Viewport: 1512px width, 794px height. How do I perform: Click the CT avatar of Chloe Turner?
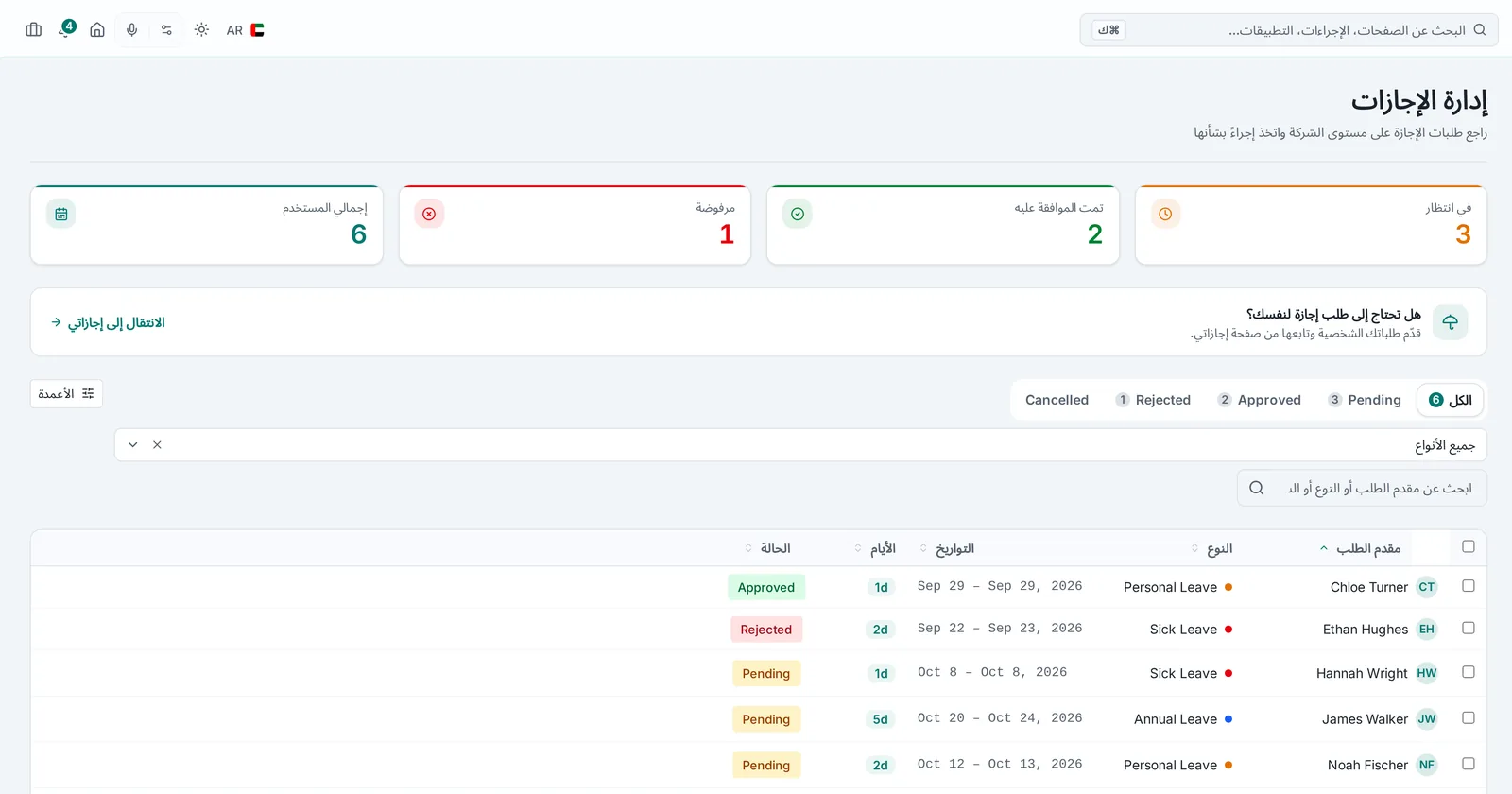click(x=1427, y=587)
